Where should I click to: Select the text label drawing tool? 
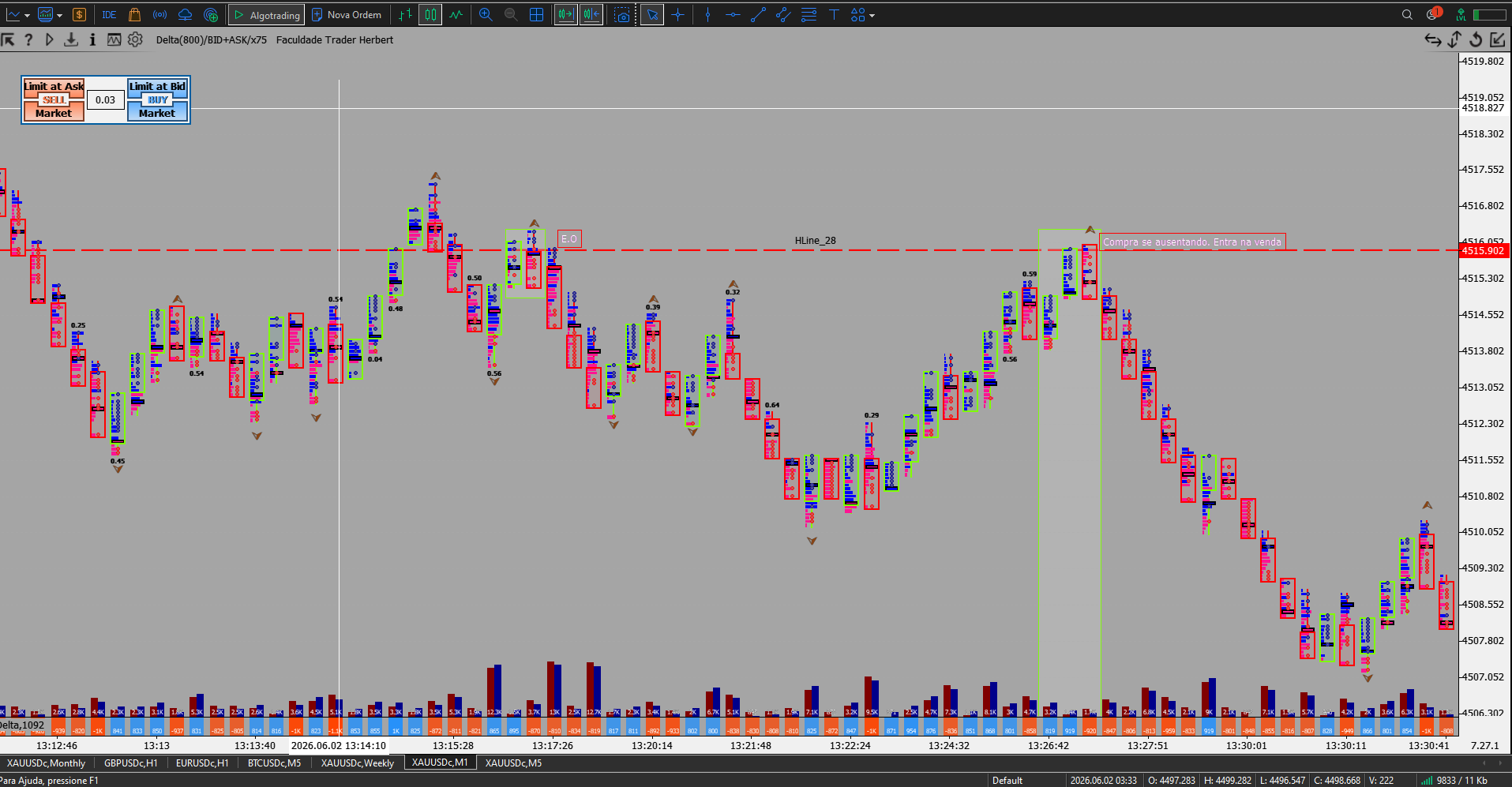coord(834,15)
